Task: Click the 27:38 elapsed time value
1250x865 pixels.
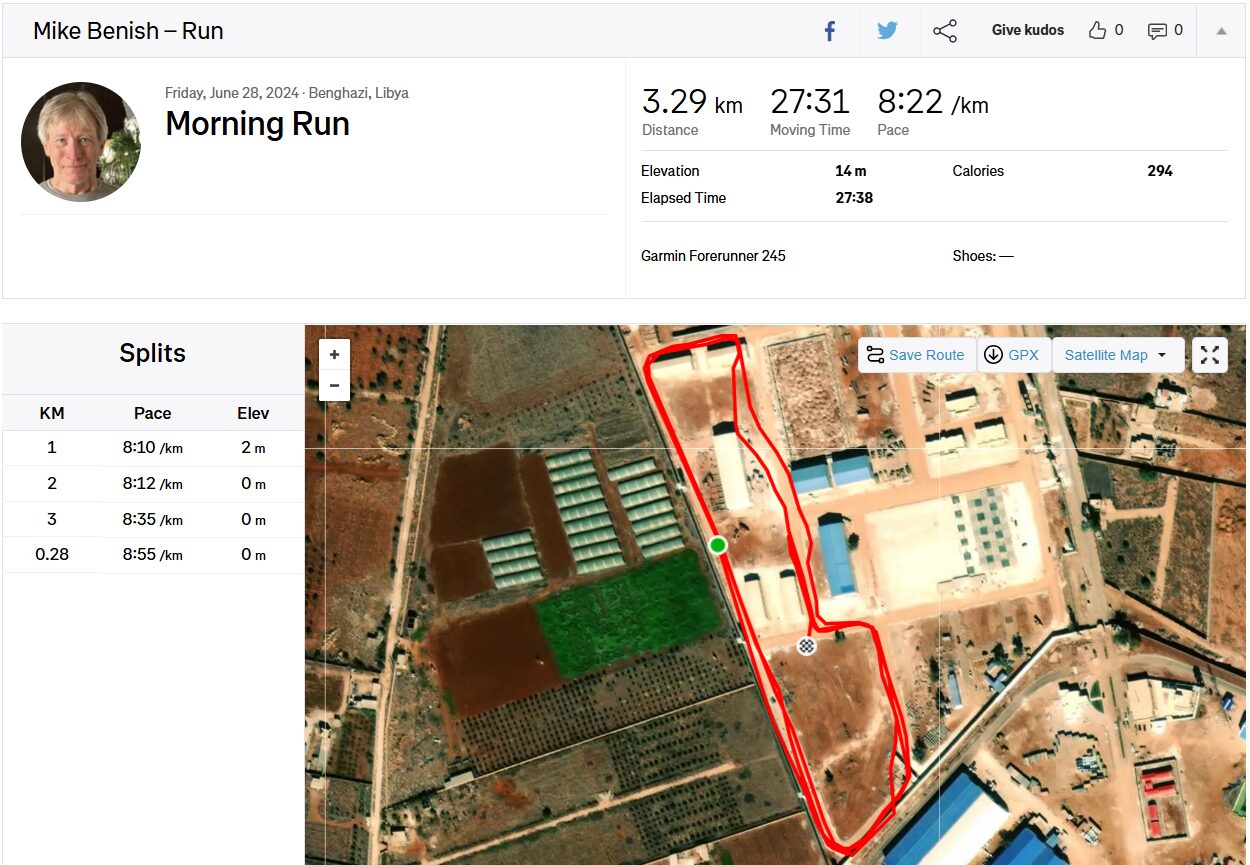Action: point(854,198)
